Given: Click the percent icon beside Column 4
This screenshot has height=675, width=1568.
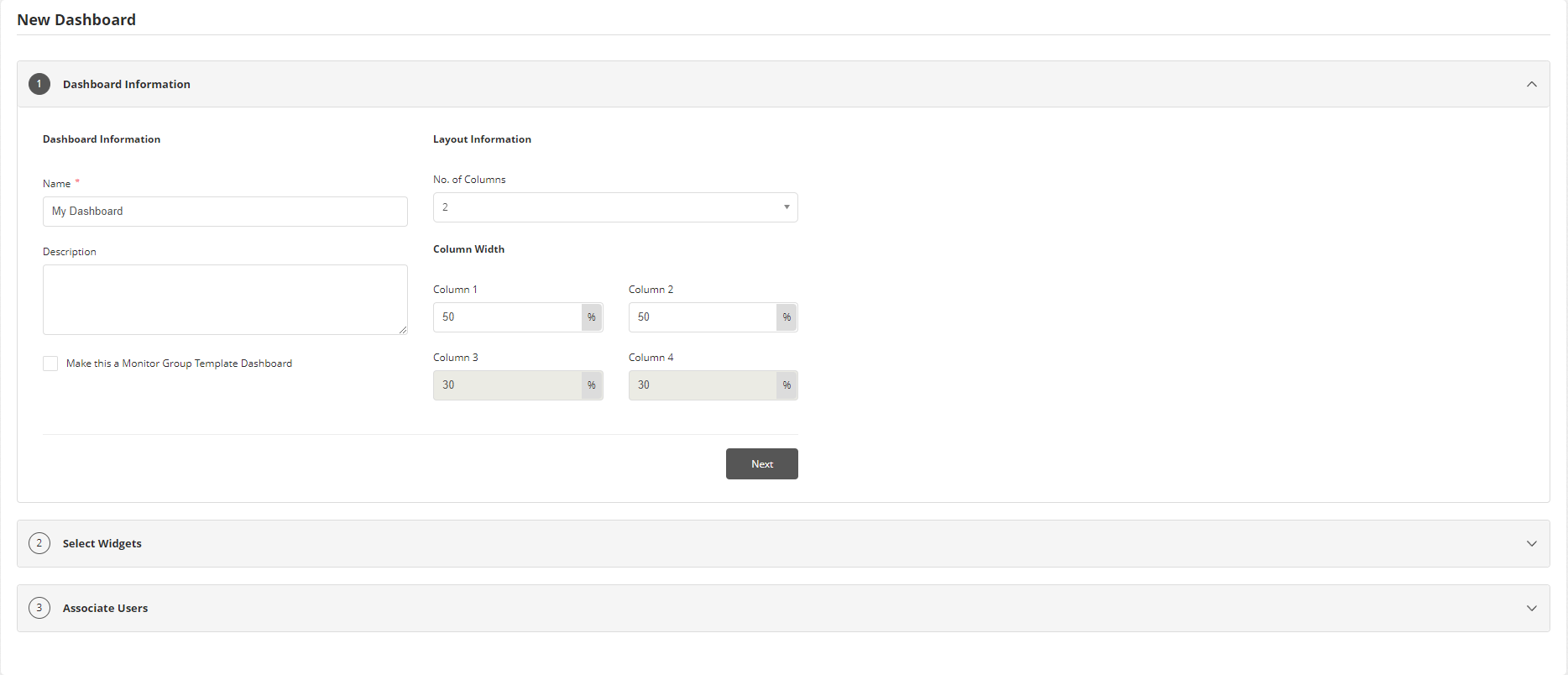Looking at the screenshot, I should 787,385.
